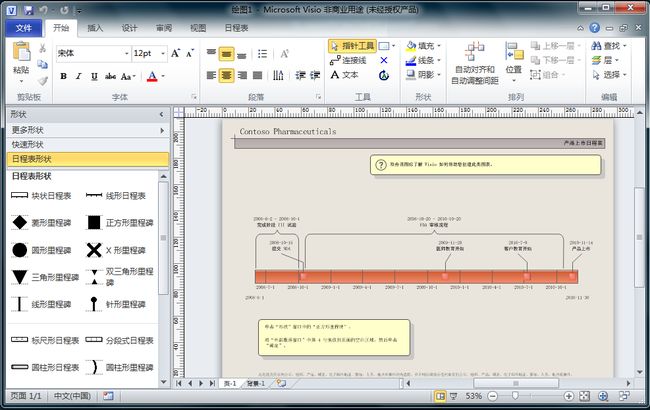Open the font name dropdown
The image size is (650, 410).
[126, 53]
